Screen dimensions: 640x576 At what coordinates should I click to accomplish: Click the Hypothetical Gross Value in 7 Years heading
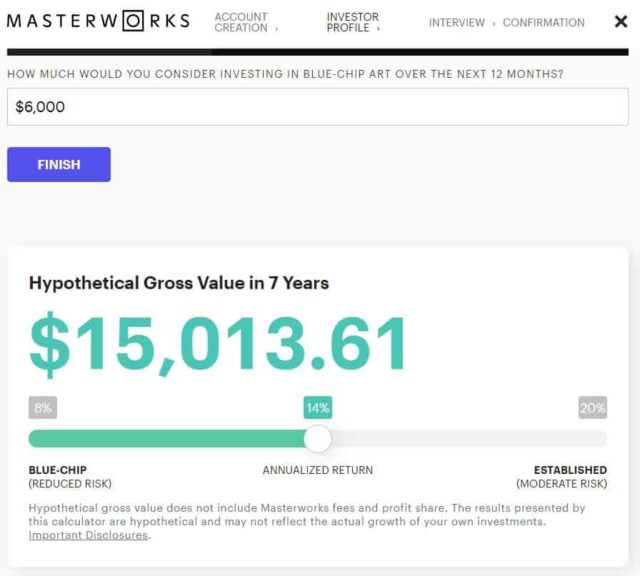point(179,283)
